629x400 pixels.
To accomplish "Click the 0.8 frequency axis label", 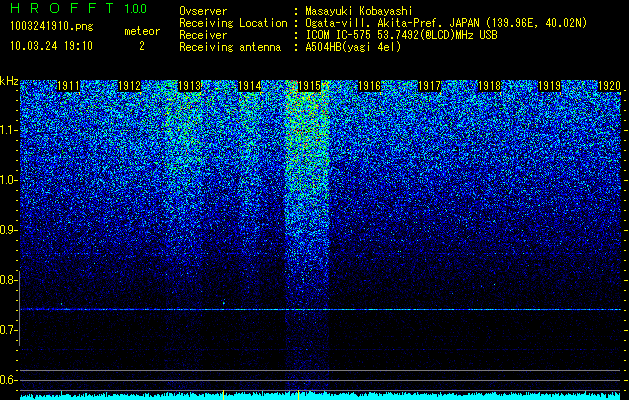I will tap(8, 280).
